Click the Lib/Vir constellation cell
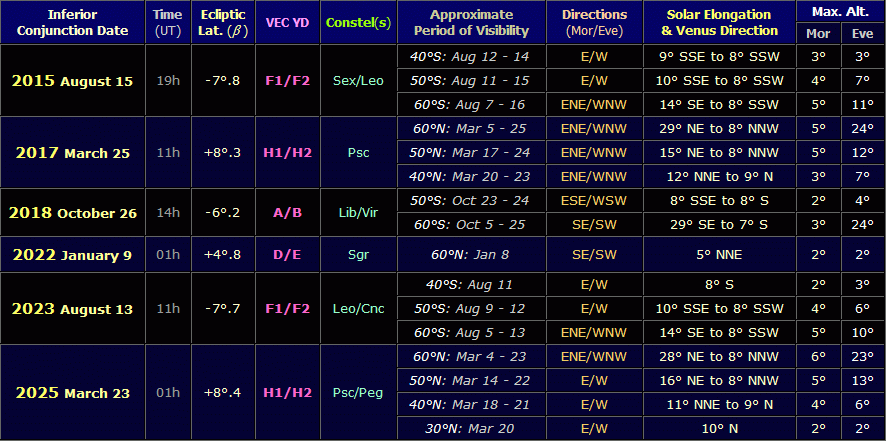Image resolution: width=886 pixels, height=441 pixels. (358, 213)
